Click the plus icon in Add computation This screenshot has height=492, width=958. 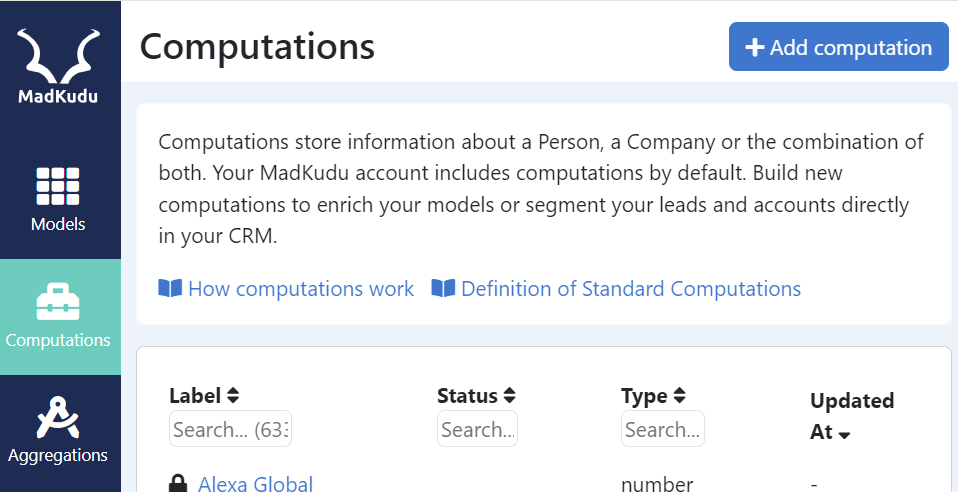click(x=755, y=48)
